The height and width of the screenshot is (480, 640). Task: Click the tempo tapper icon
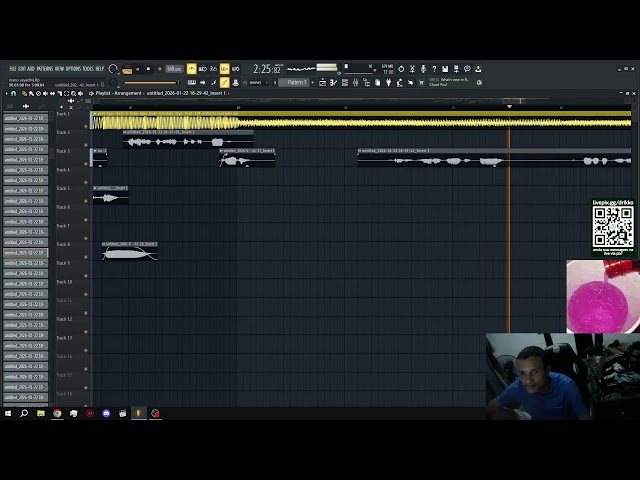[x=400, y=82]
